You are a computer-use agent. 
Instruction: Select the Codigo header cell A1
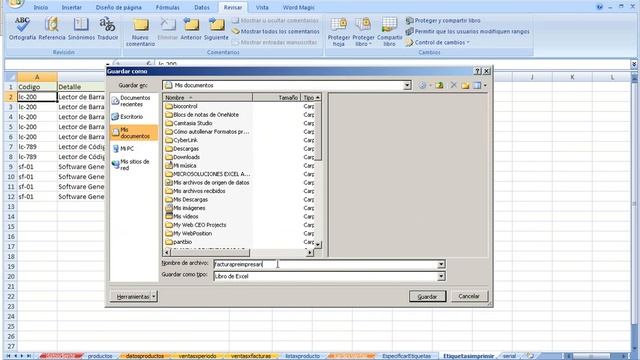pyautogui.click(x=37, y=87)
